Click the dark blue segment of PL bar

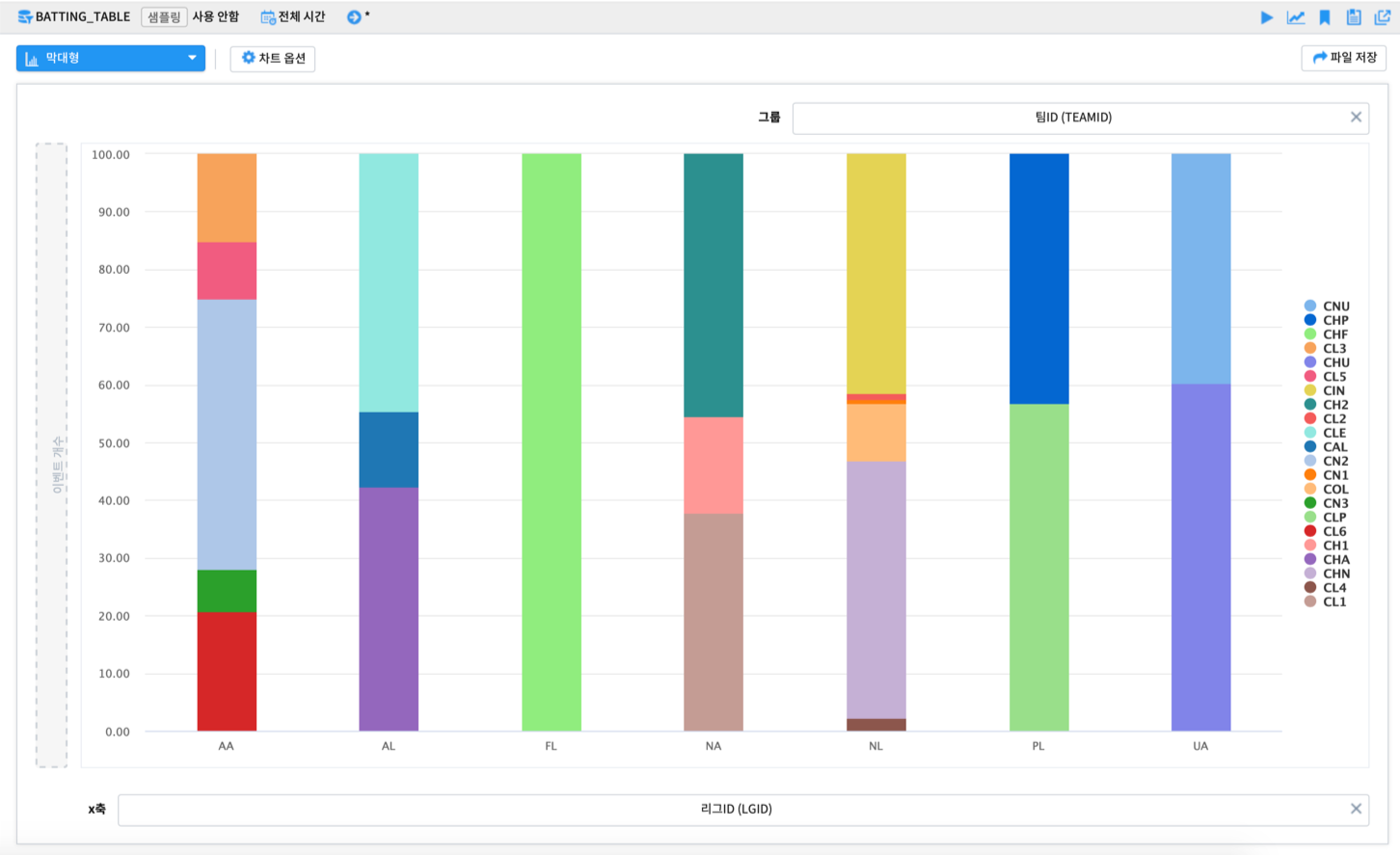[1039, 279]
